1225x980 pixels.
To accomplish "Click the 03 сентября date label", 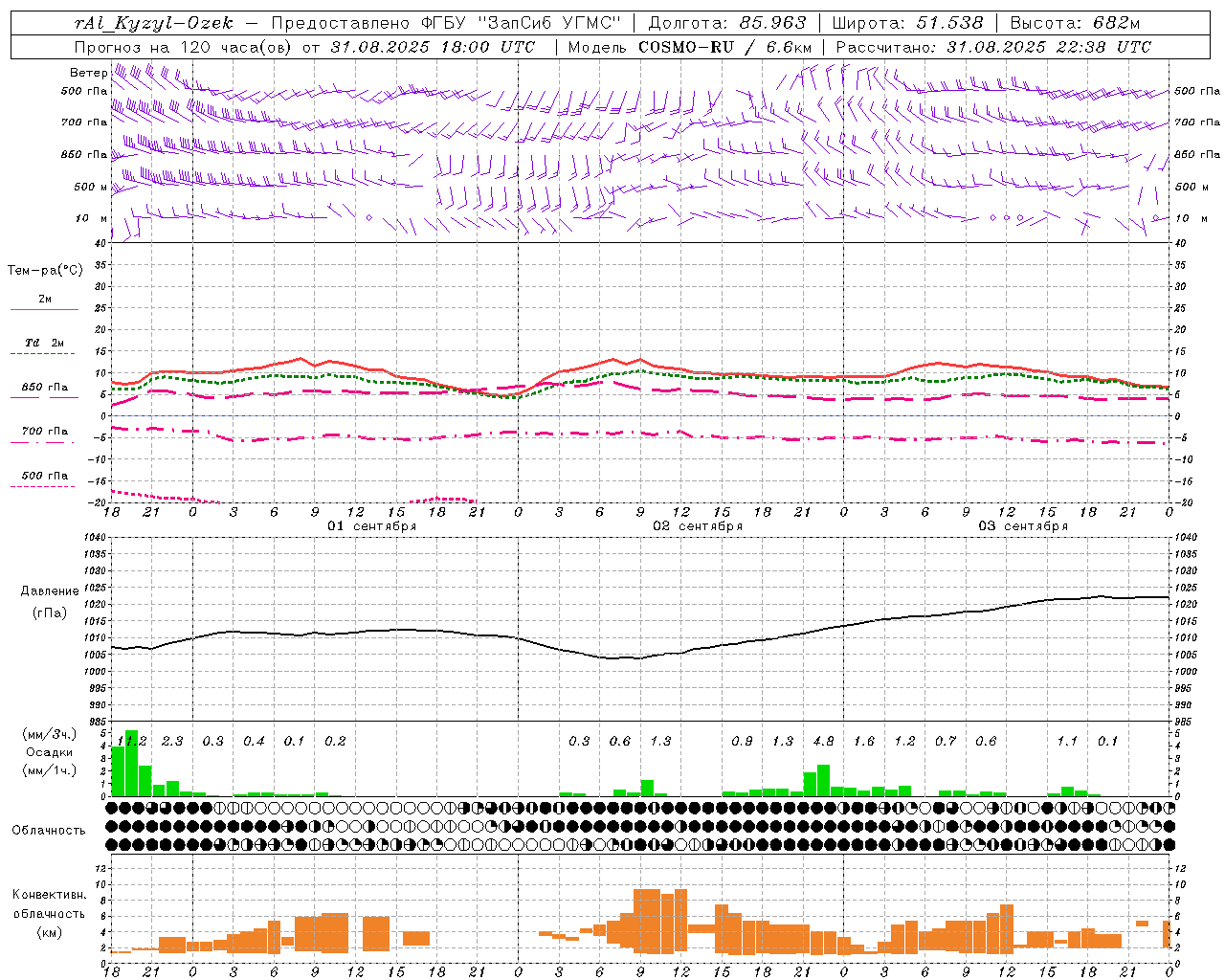I will point(1023,526).
